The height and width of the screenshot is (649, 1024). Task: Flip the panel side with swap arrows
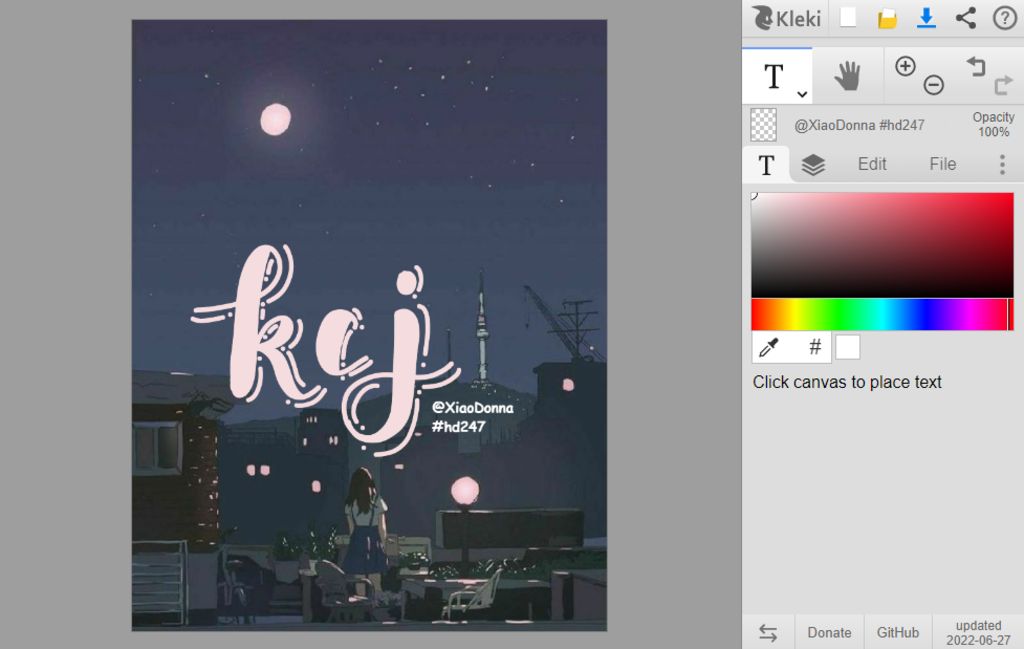[769, 633]
